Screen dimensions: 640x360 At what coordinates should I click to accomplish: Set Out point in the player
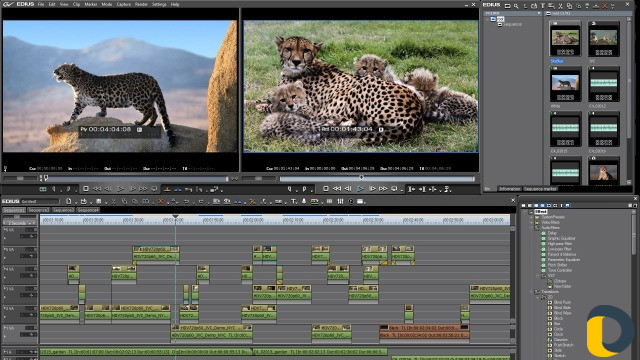(68, 189)
